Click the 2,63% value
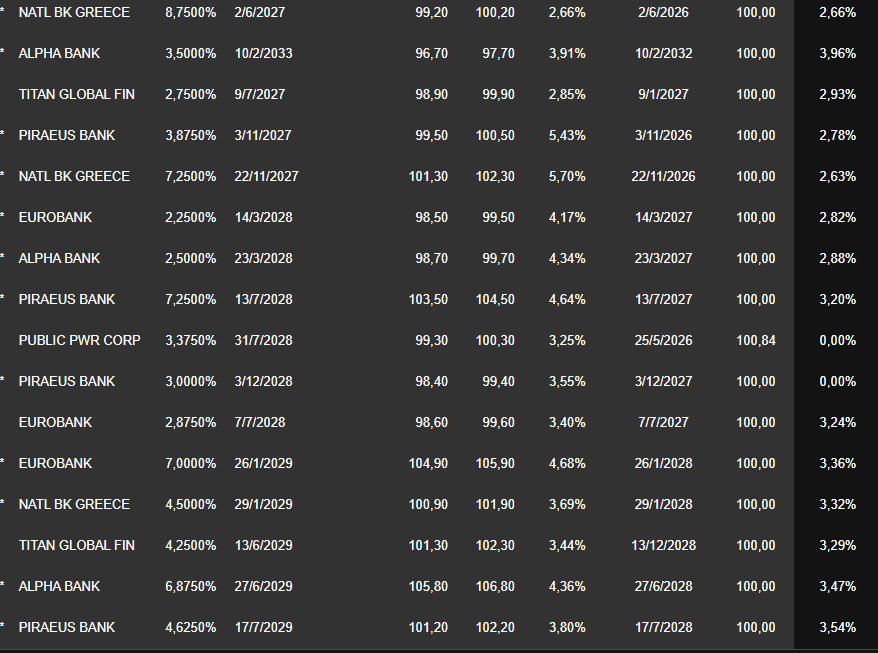 tap(837, 176)
